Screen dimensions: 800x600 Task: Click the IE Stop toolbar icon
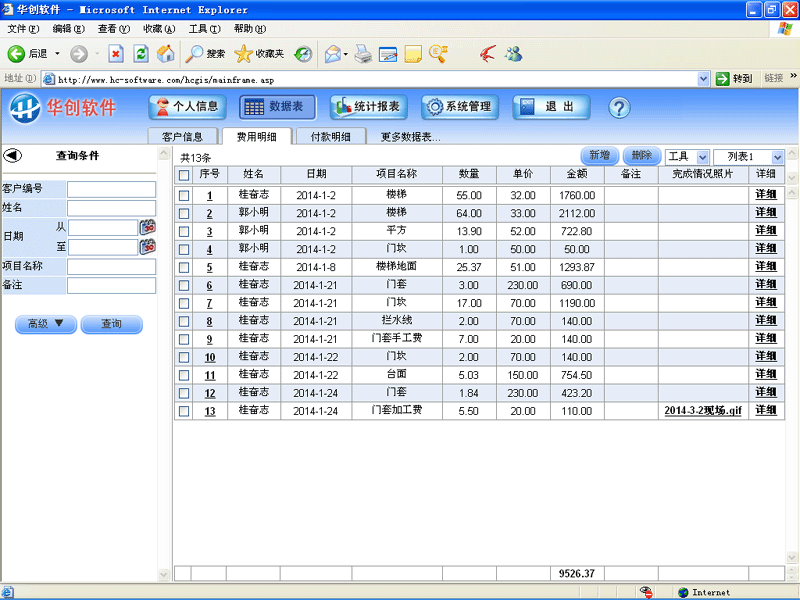[116, 53]
